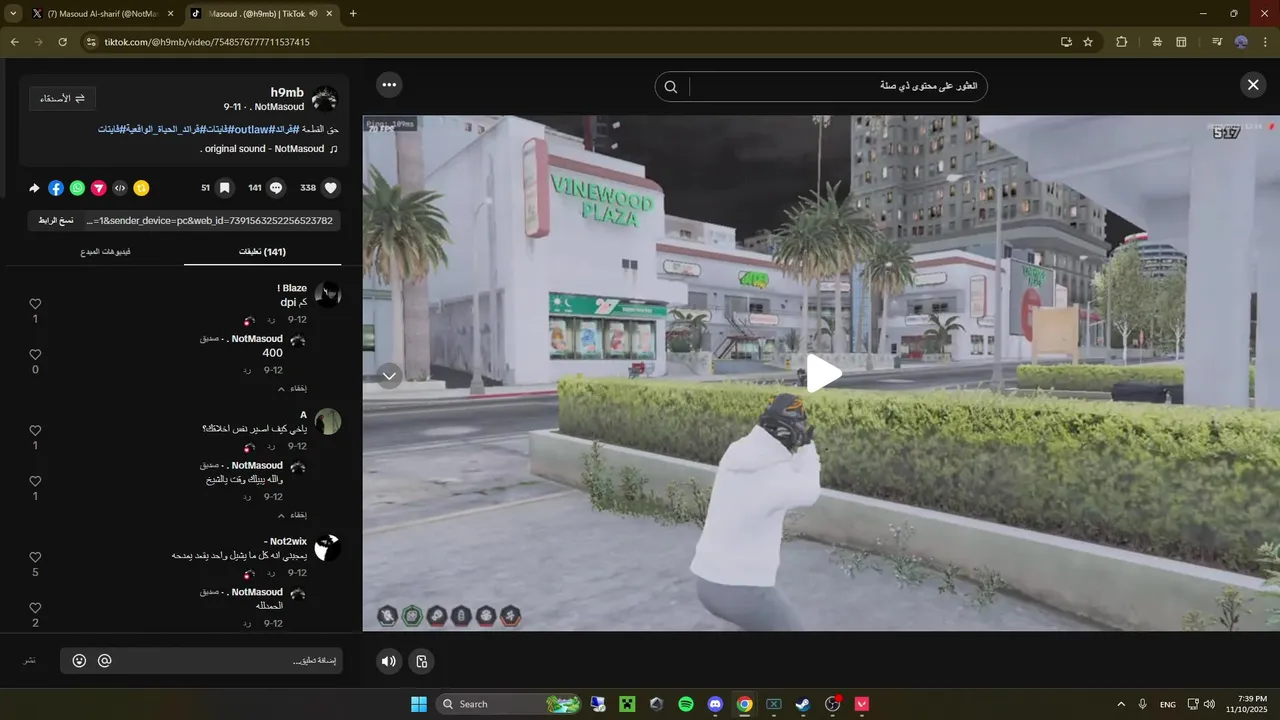Focus the related content search field
1280x720 pixels.
click(x=821, y=87)
